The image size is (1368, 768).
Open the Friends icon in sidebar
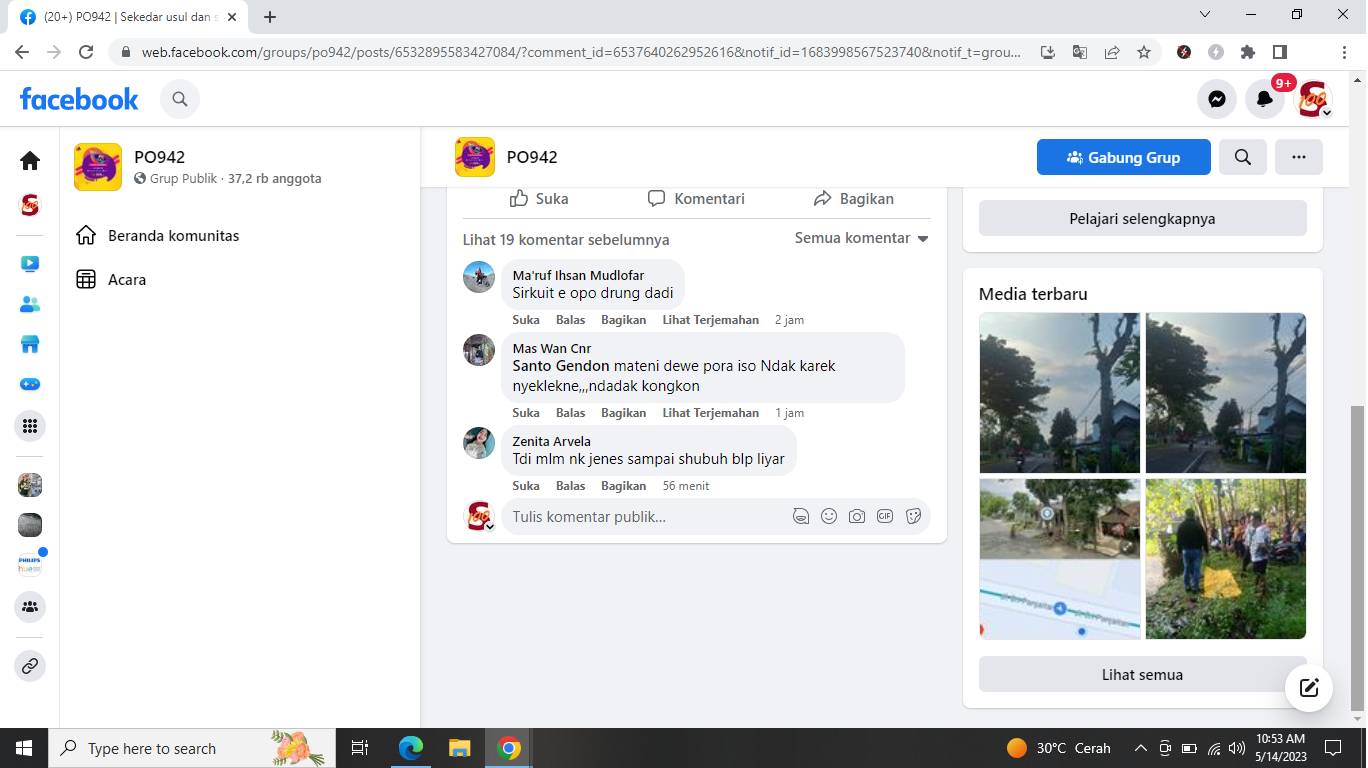point(30,304)
